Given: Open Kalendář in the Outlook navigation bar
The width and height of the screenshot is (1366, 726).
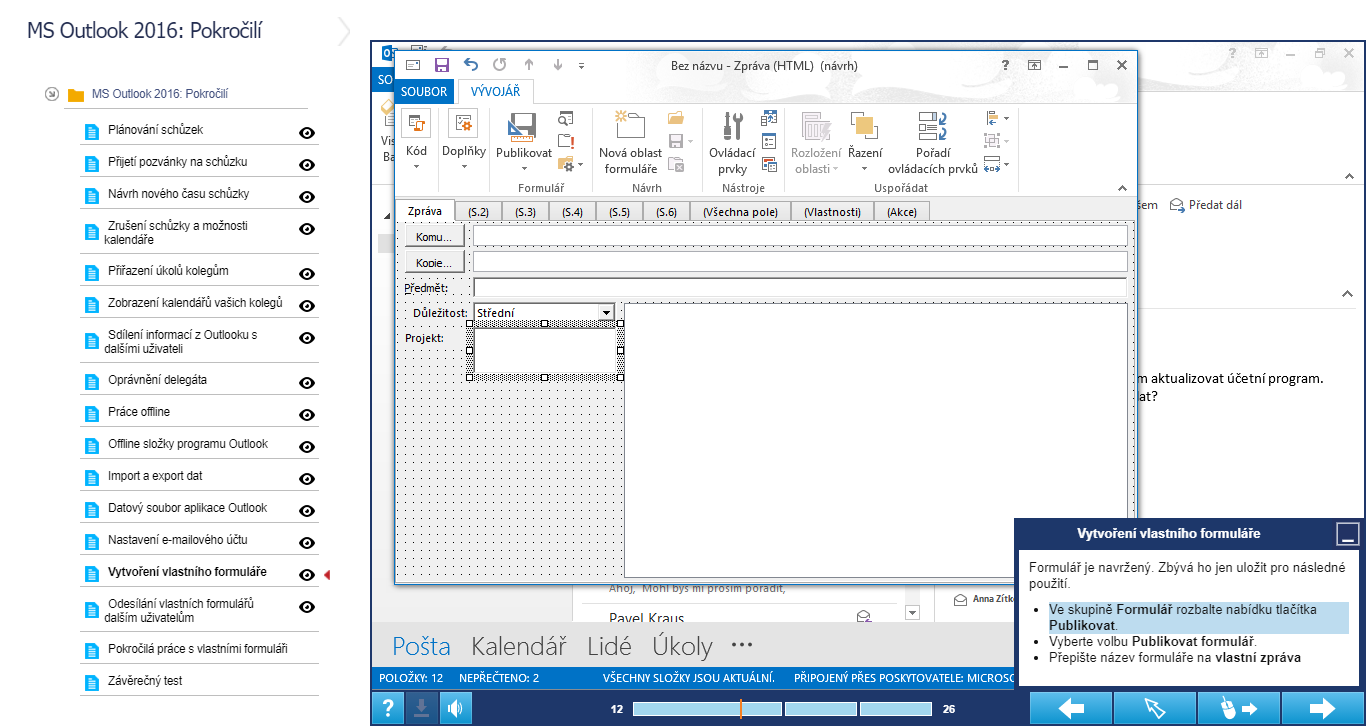Looking at the screenshot, I should point(519,646).
